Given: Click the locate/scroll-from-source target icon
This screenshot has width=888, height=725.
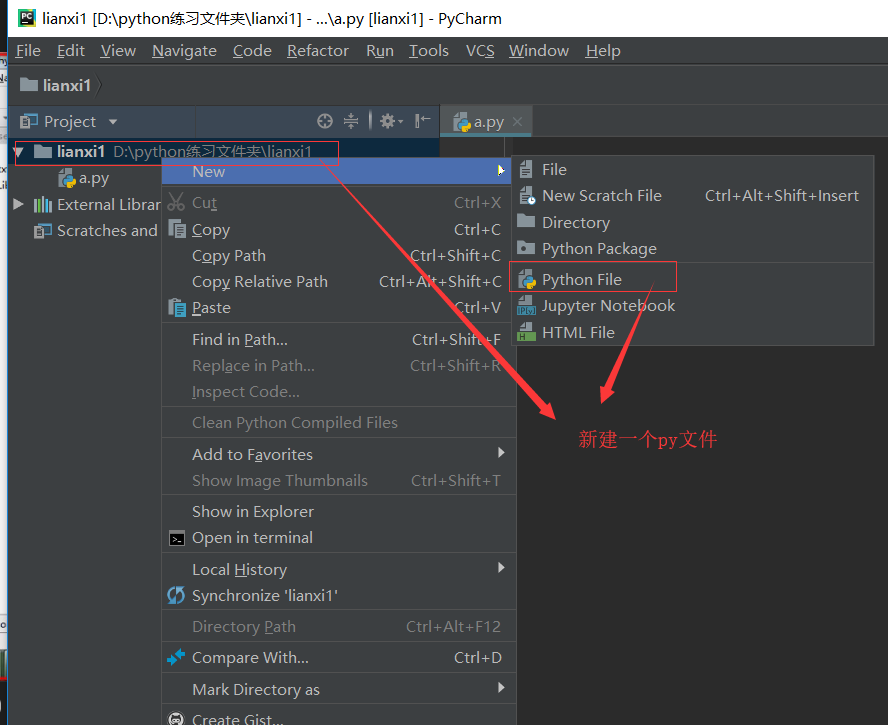Looking at the screenshot, I should pyautogui.click(x=325, y=121).
